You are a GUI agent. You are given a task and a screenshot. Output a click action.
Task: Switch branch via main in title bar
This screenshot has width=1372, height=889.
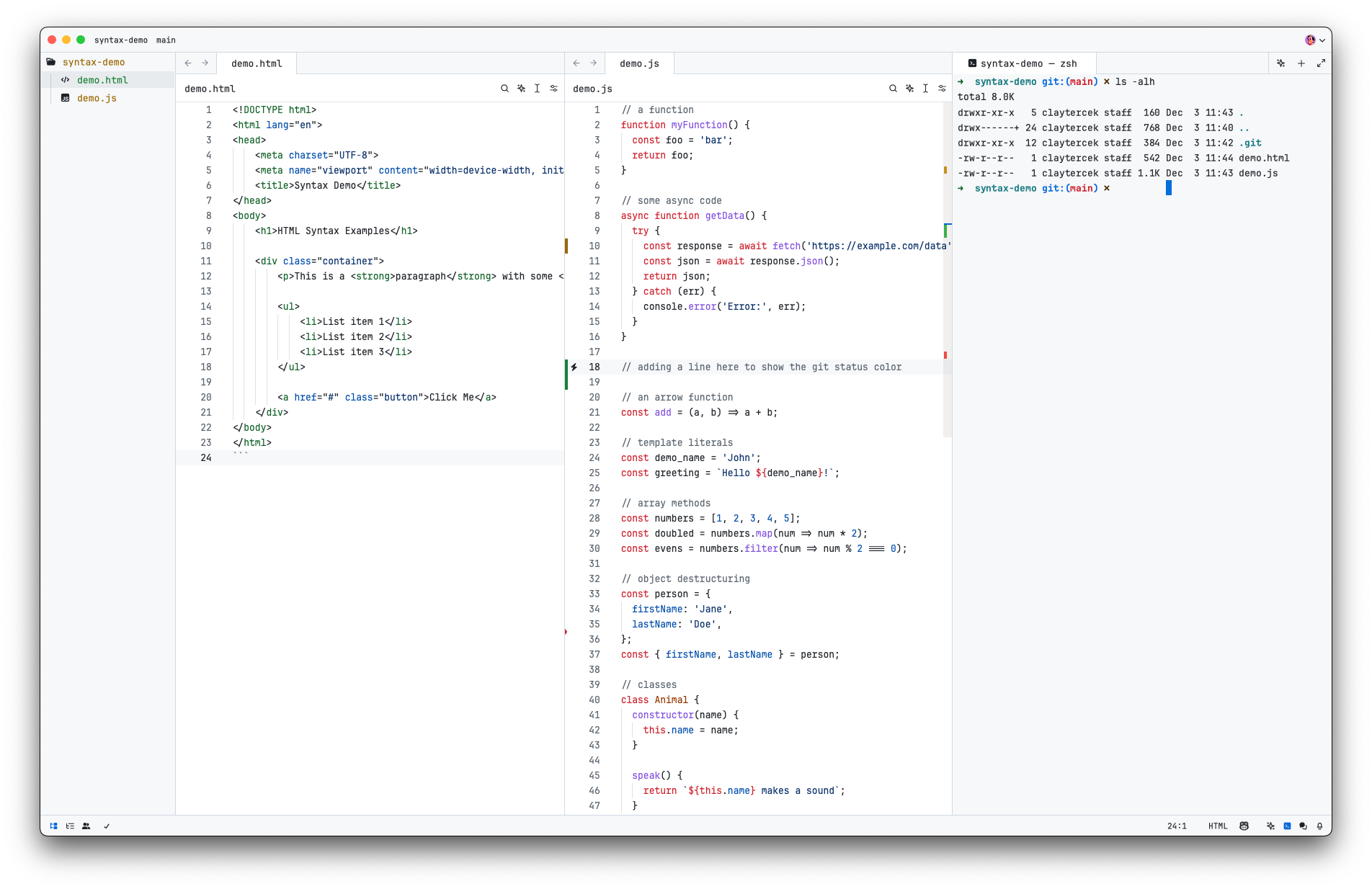click(x=166, y=40)
